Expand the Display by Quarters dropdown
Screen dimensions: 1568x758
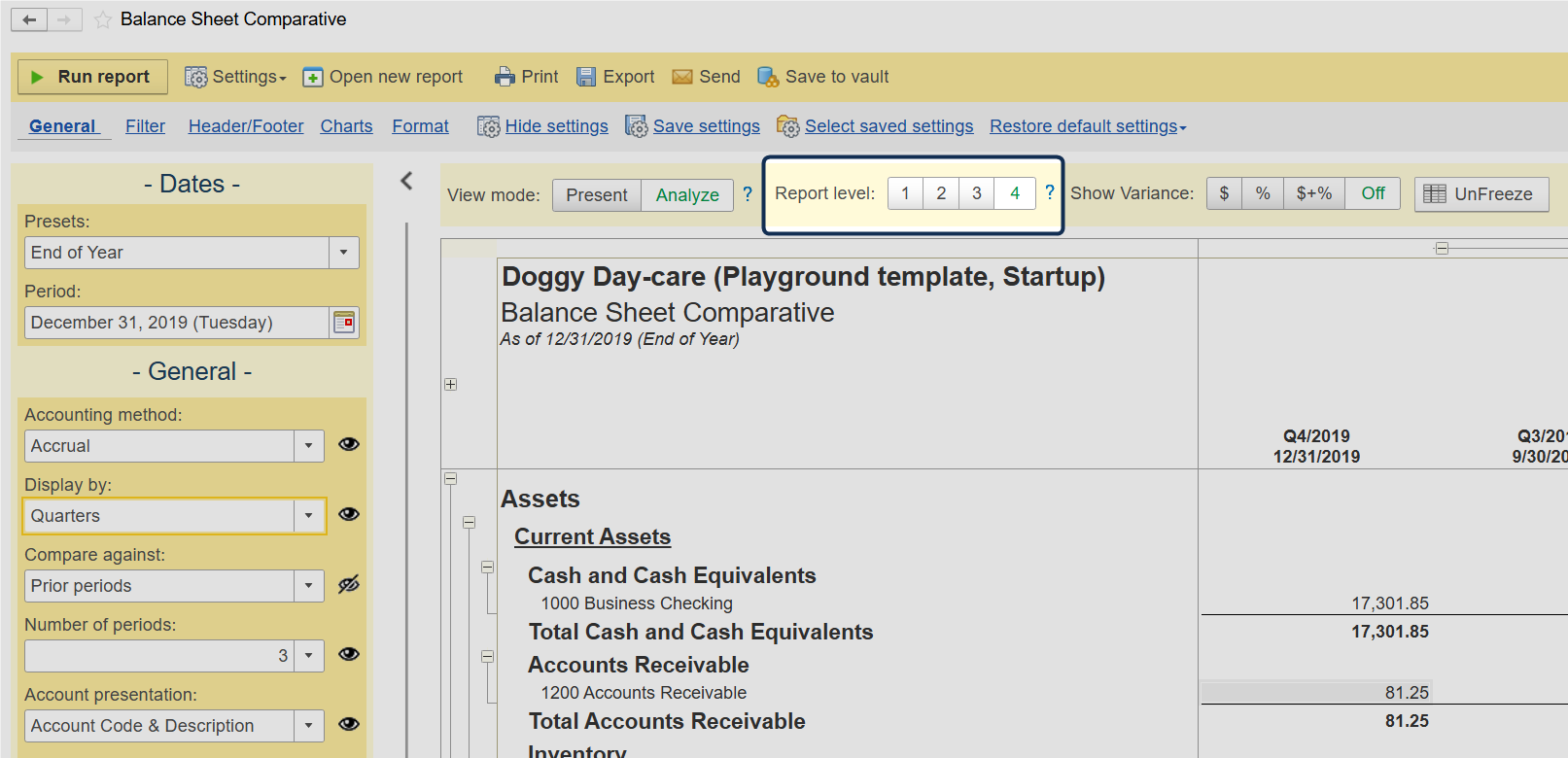pyautogui.click(x=308, y=516)
